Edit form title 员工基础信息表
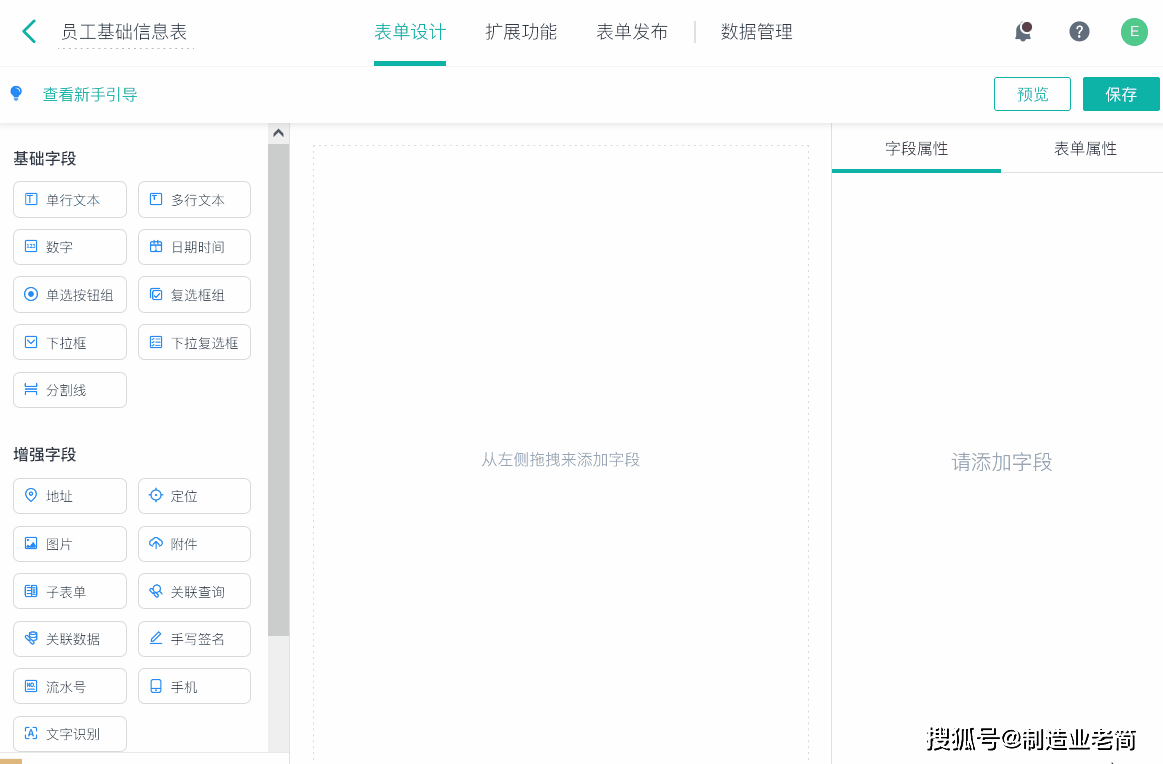Viewport: 1163px width, 764px height. [124, 32]
